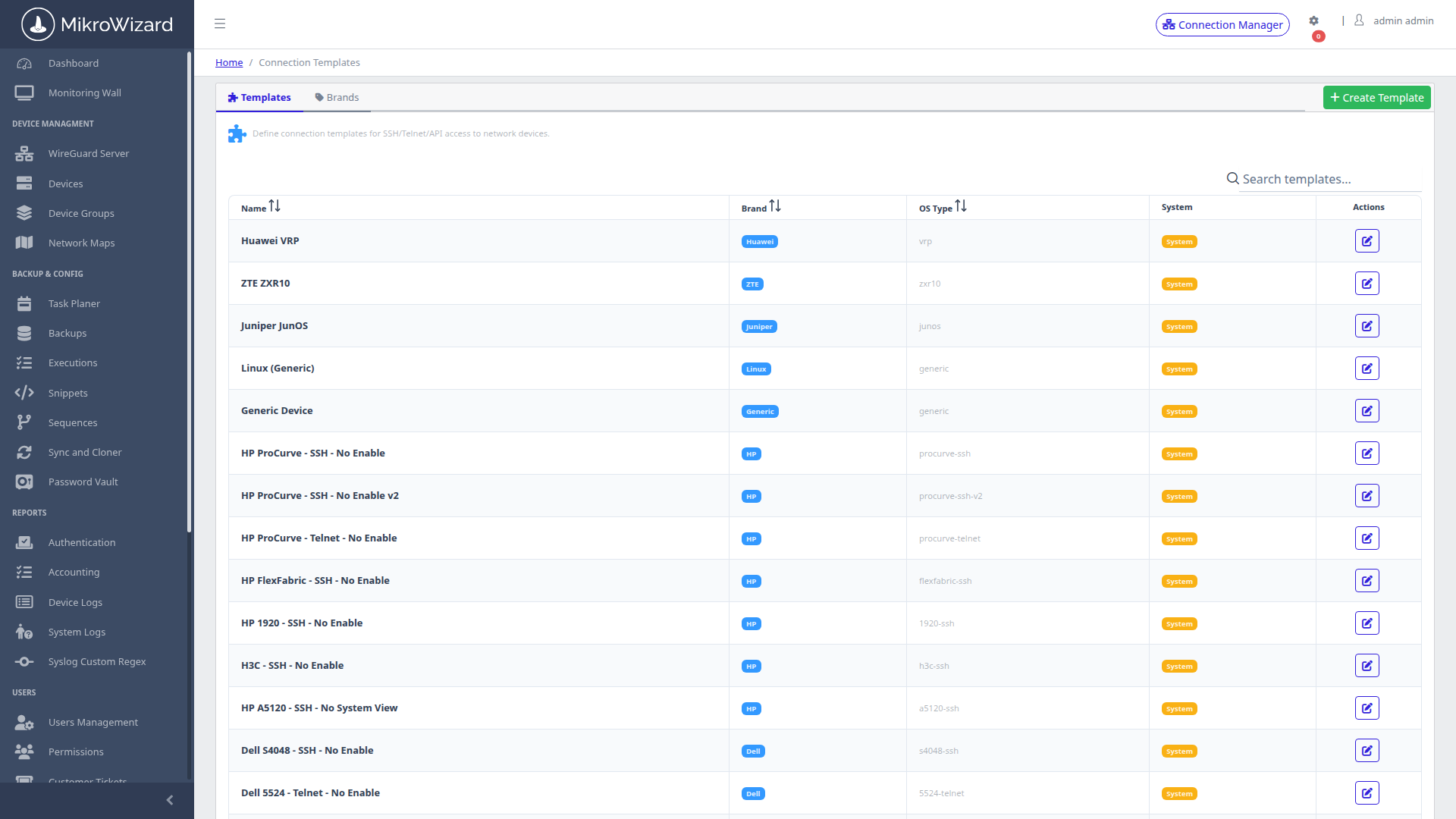Viewport: 1456px width, 819px height.
Task: Click the ZTE brand badge
Action: coord(752,284)
